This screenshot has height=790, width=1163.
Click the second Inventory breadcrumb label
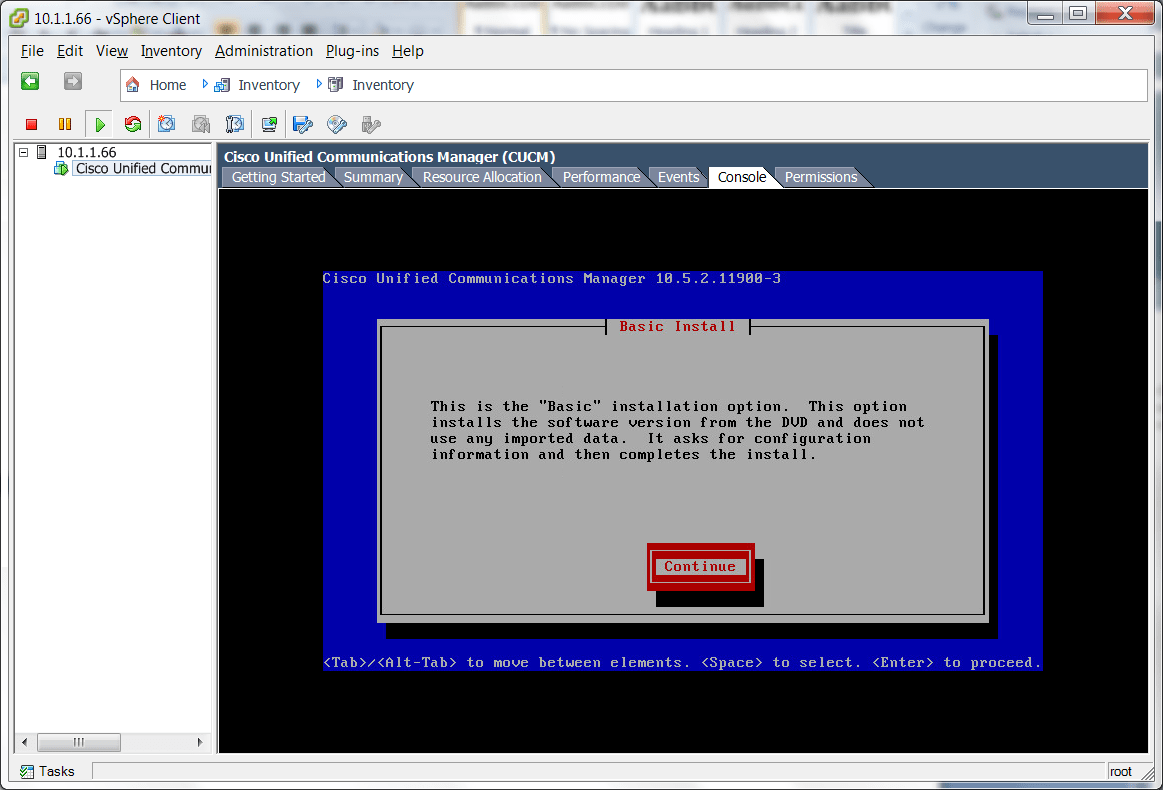pyautogui.click(x=383, y=85)
